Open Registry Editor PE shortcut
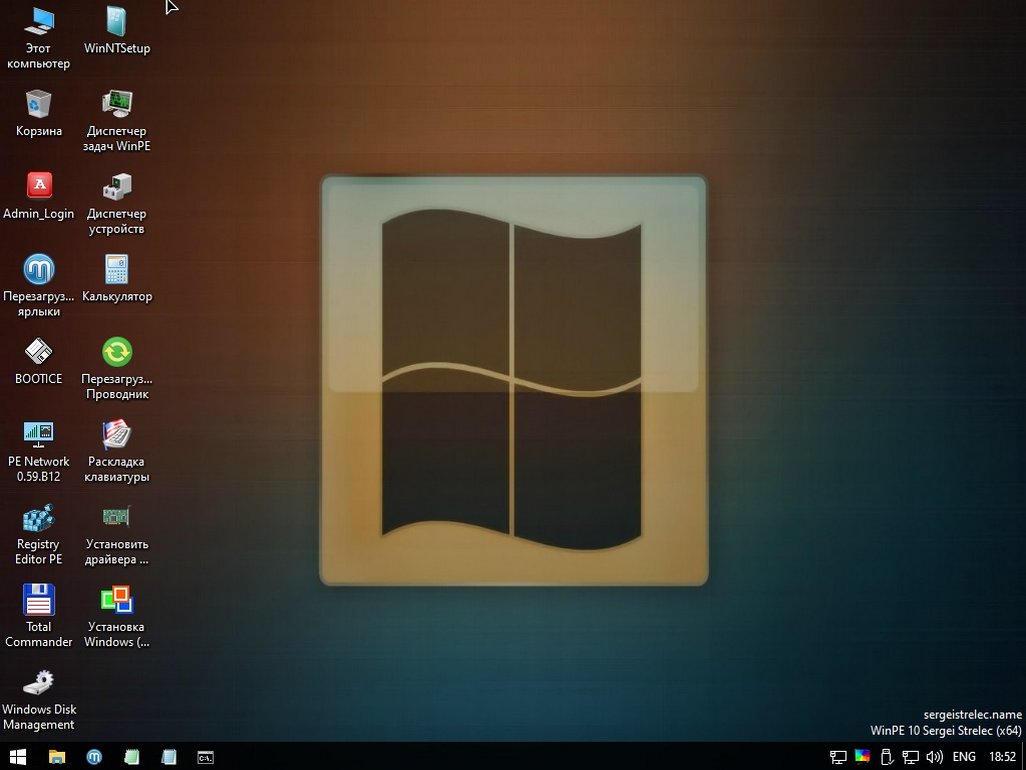Image resolution: width=1026 pixels, height=770 pixels. 39,518
